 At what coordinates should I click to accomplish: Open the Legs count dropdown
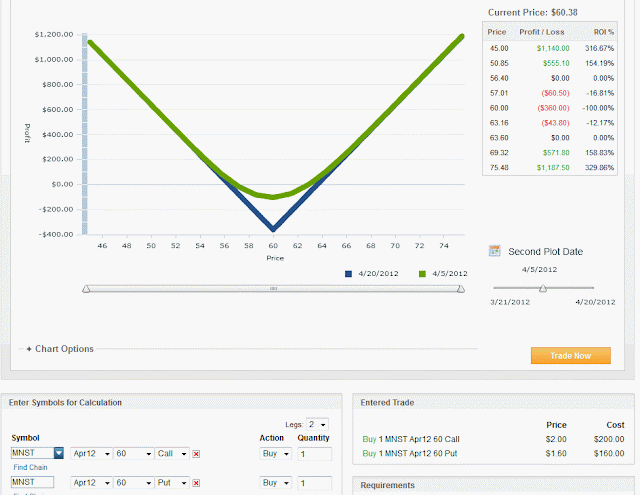pos(317,424)
